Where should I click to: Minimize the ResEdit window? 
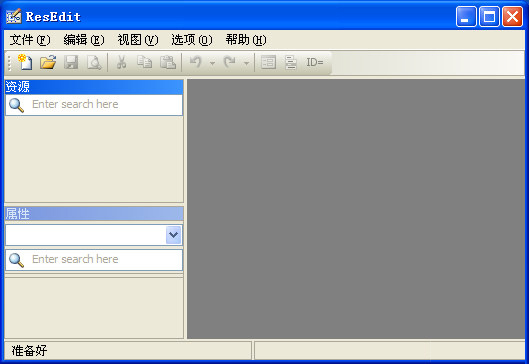tap(466, 16)
